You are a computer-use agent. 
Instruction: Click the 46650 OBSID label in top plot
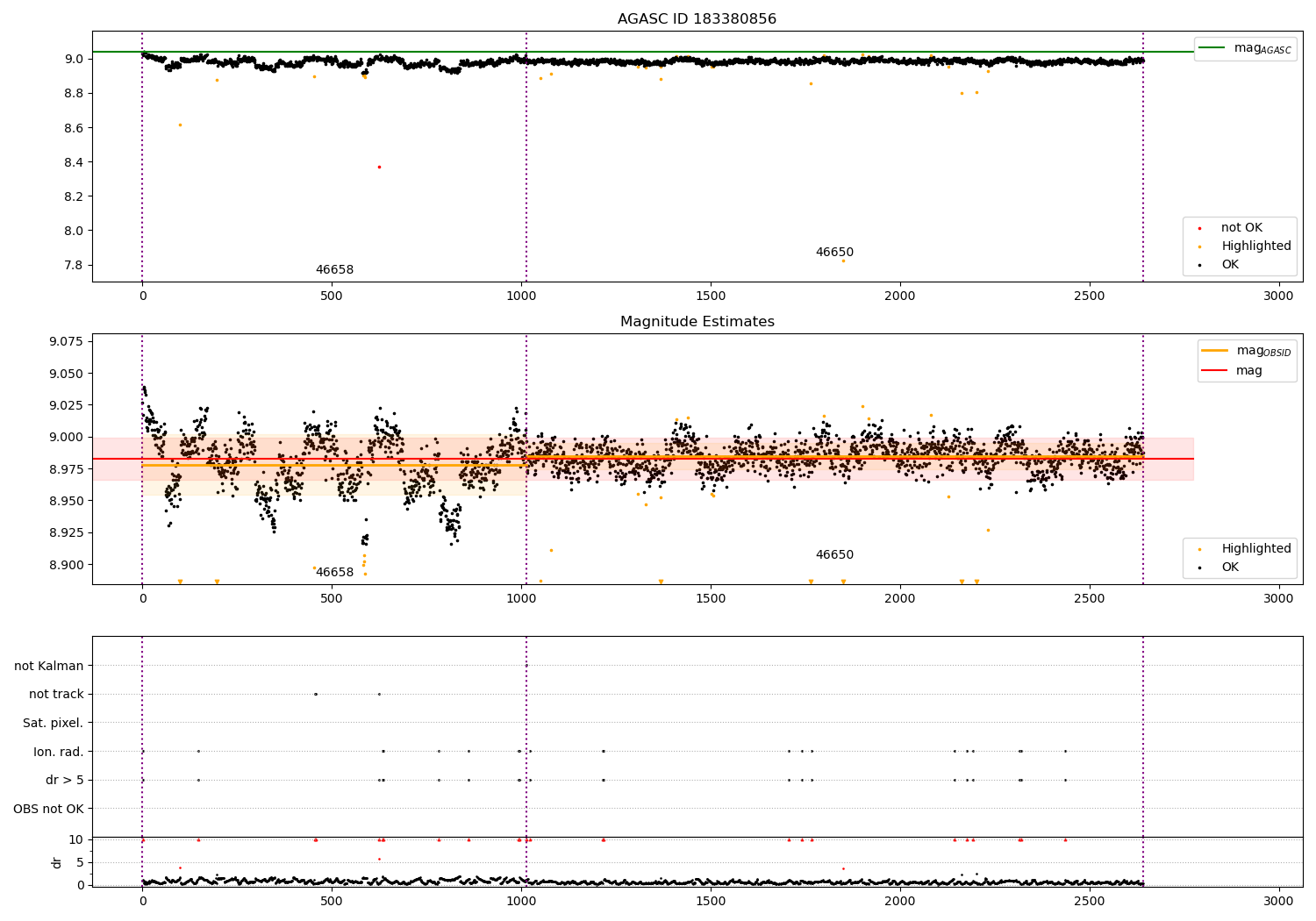(834, 253)
